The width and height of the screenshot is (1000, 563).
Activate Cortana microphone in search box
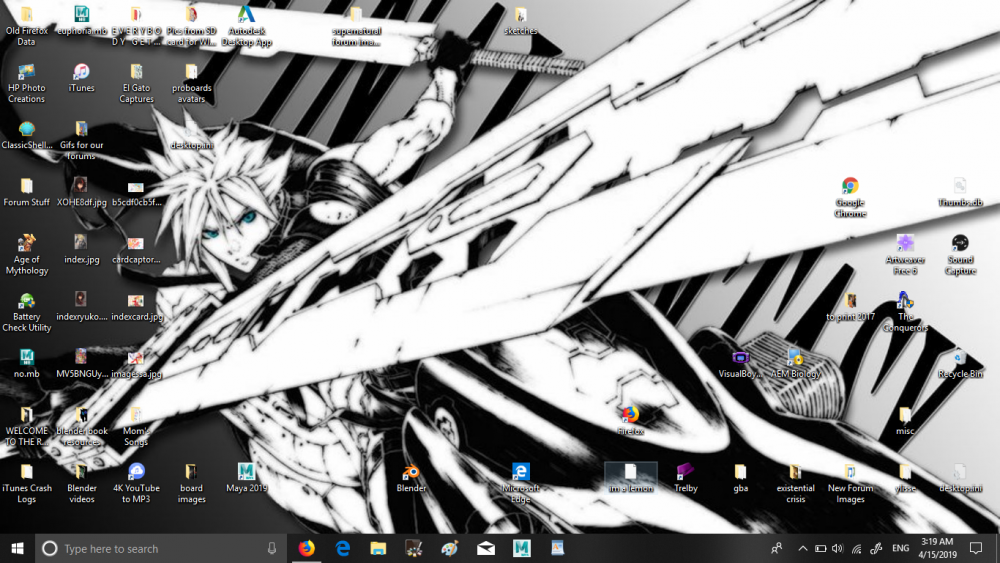pyautogui.click(x=272, y=548)
